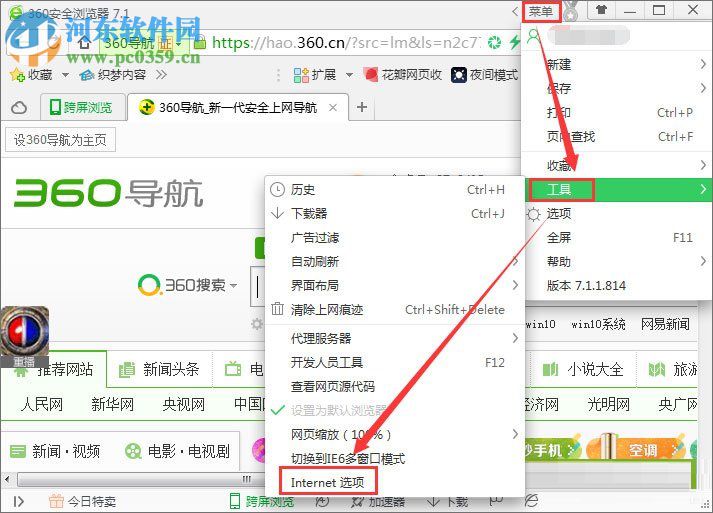Click 网易新闻 hot link
This screenshot has width=713, height=513.
click(665, 324)
